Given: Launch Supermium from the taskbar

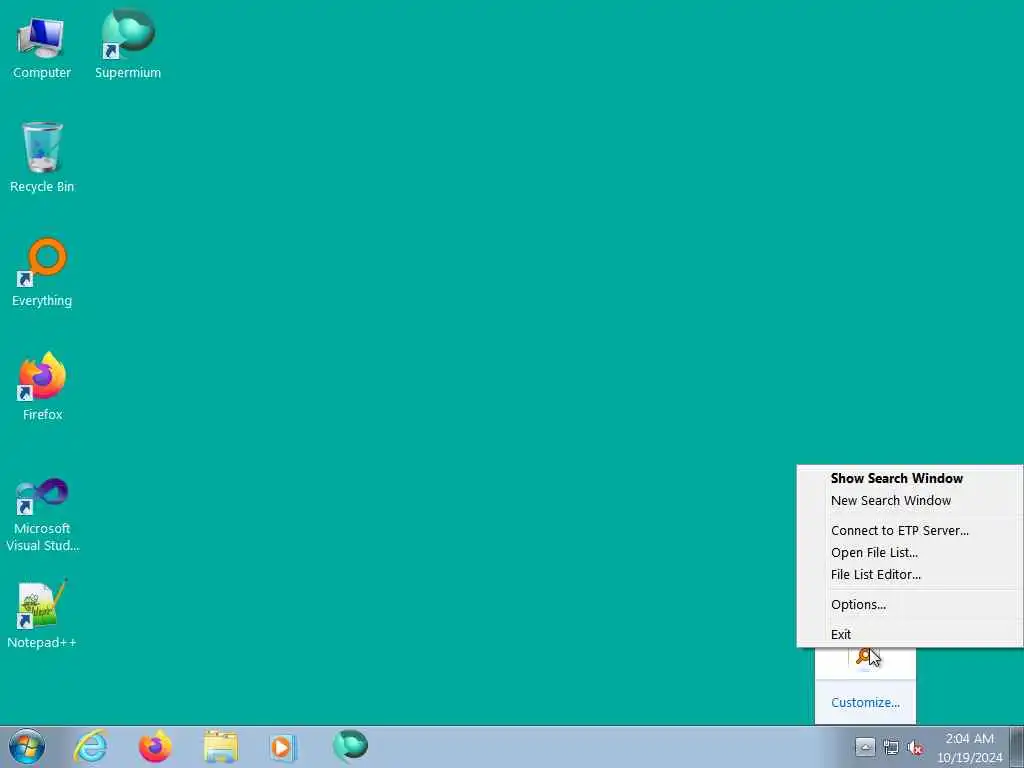Looking at the screenshot, I should click(x=350, y=746).
